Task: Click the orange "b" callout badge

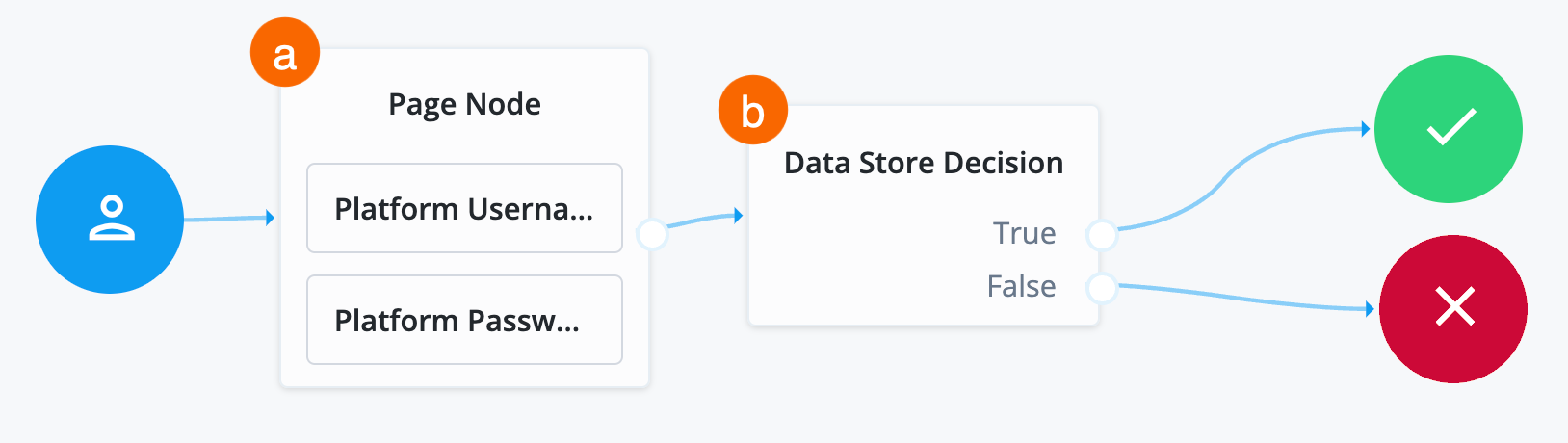Action: click(x=753, y=111)
